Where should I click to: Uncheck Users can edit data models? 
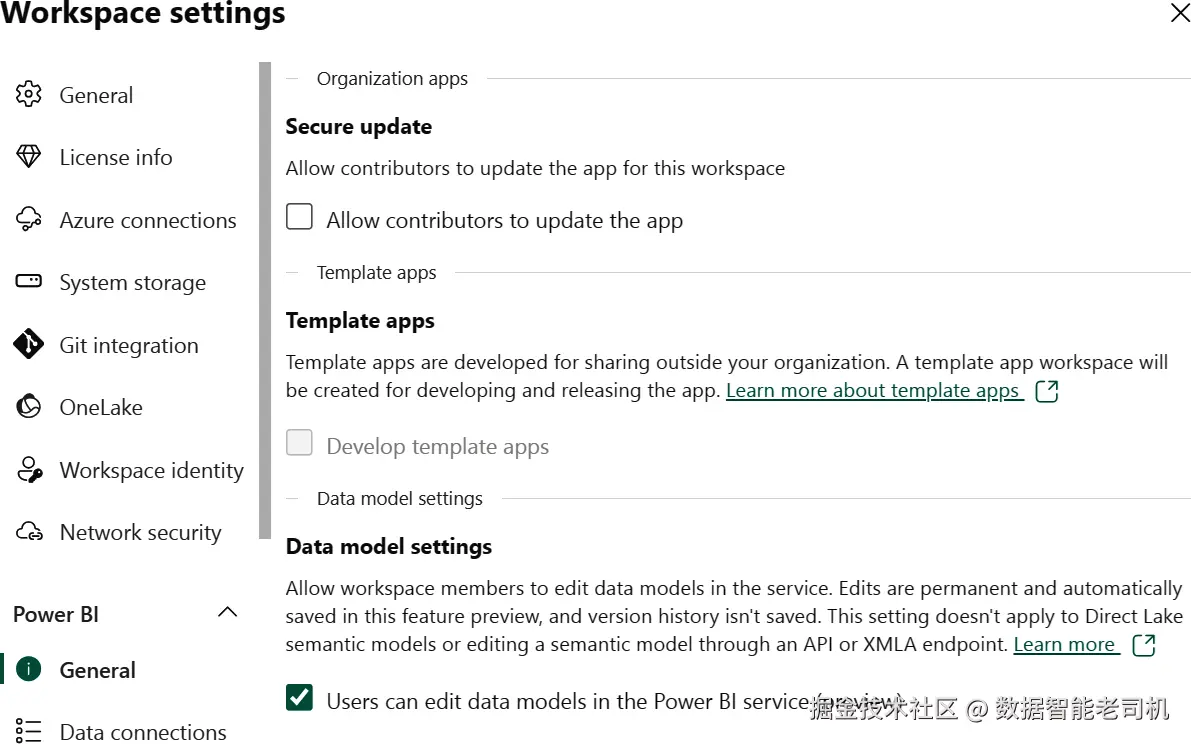point(300,698)
